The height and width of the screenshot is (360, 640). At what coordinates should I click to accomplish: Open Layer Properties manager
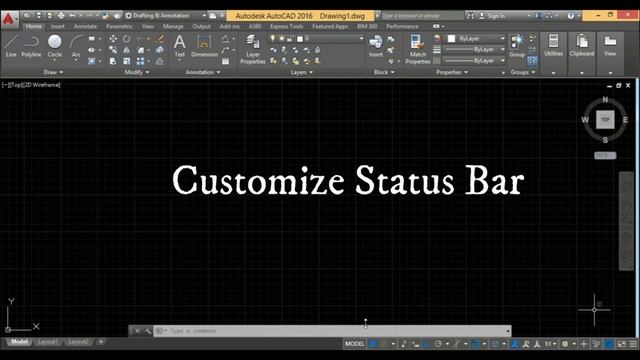coord(253,49)
